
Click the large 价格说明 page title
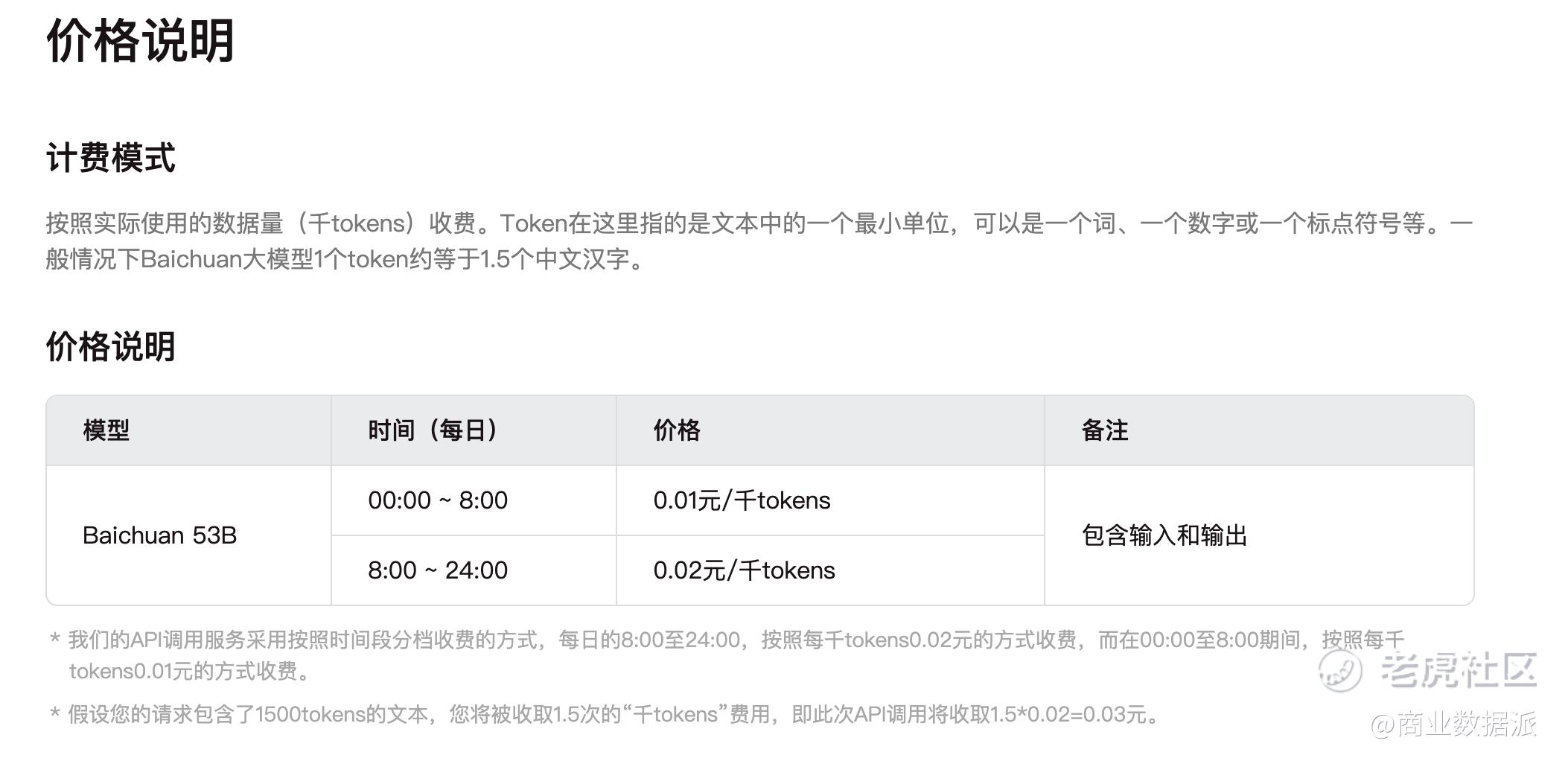point(141,41)
